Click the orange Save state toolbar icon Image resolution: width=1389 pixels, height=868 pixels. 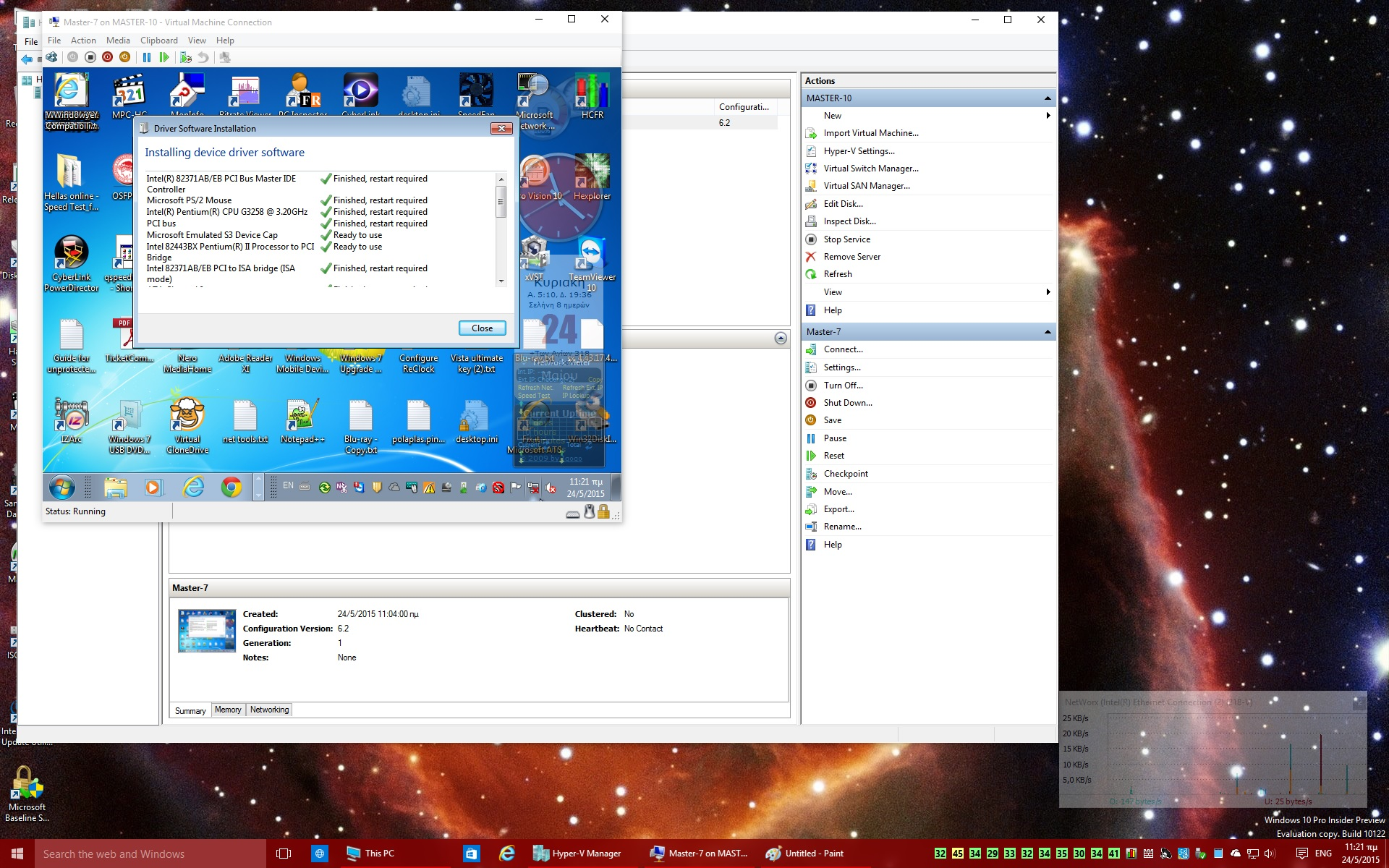[124, 57]
